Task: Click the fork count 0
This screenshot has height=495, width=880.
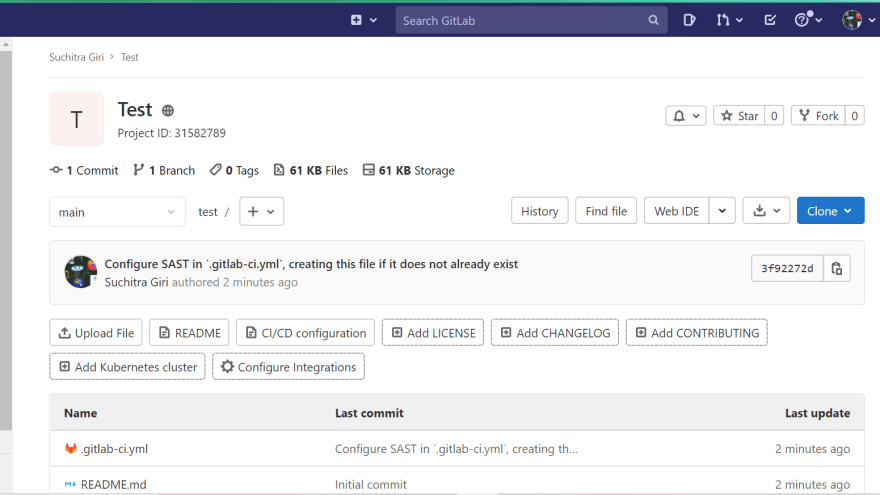Action: coord(855,116)
